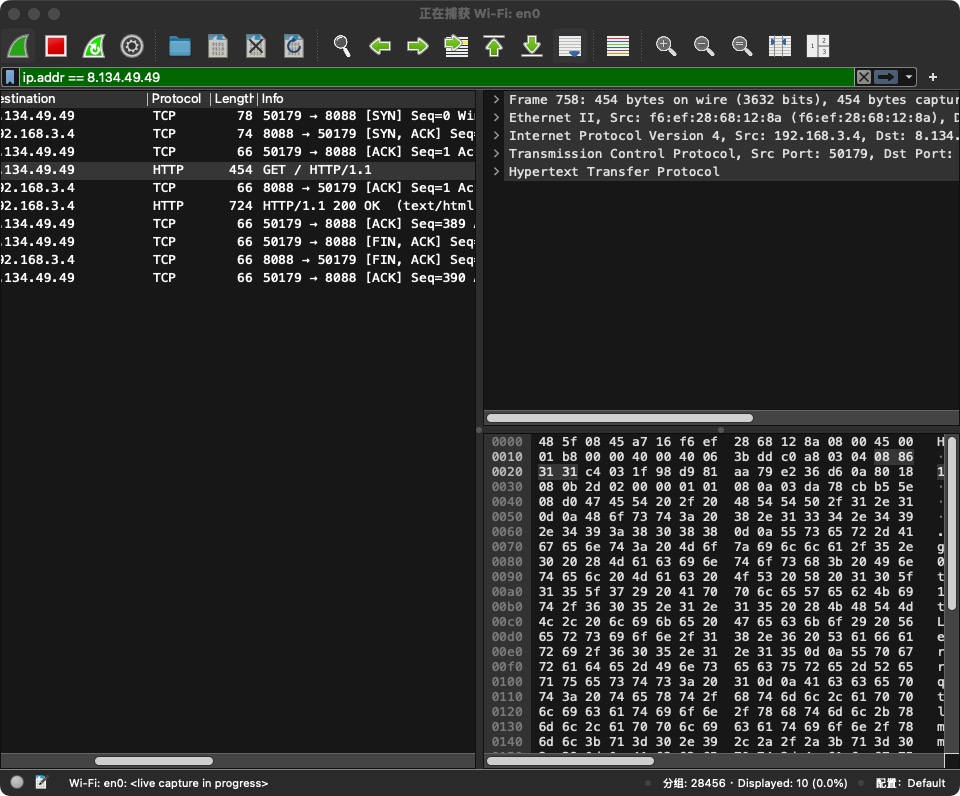
Task: Start capturing packets with shark fin icon
Action: (x=19, y=46)
